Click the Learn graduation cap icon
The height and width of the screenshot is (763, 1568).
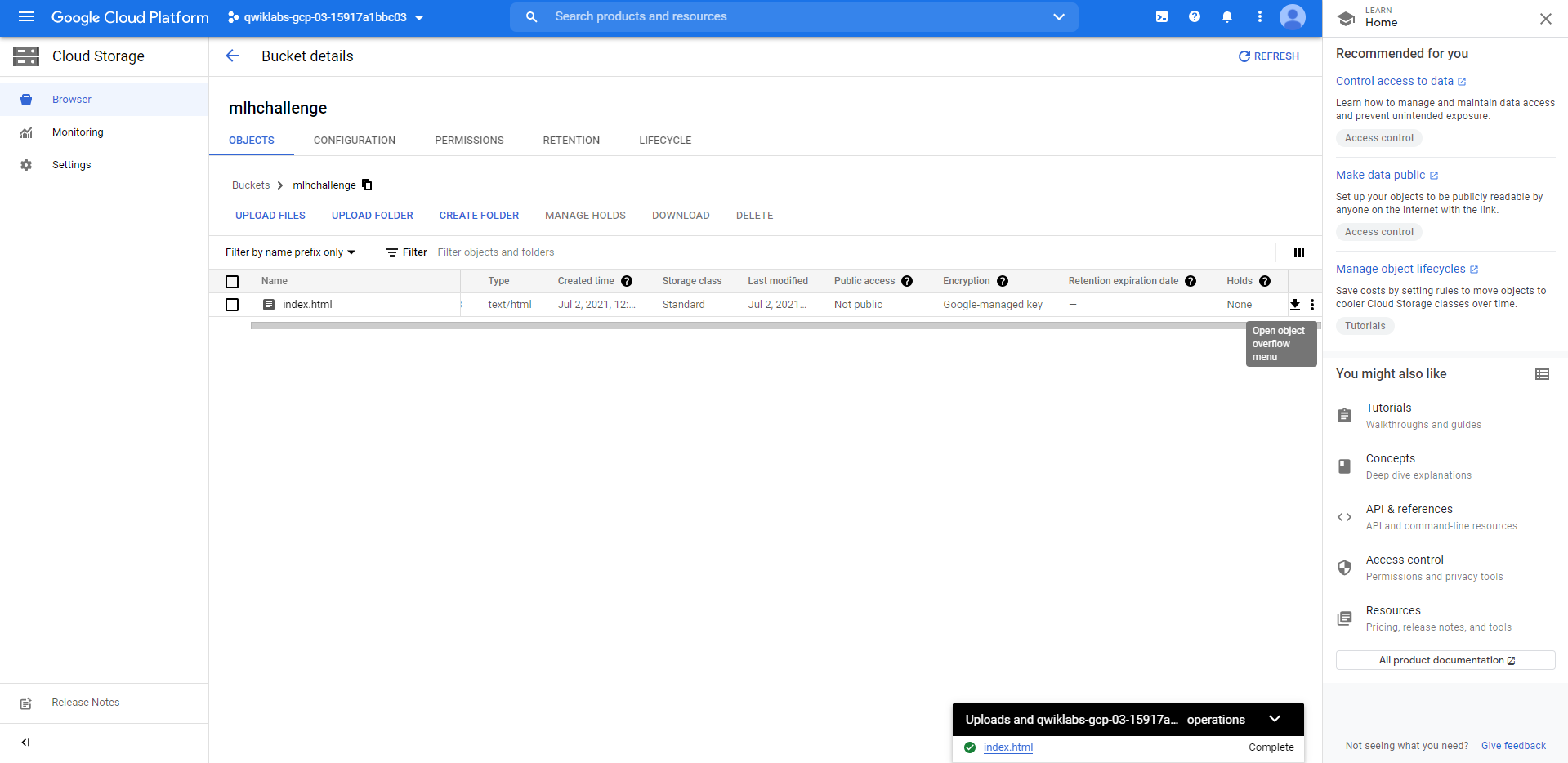1347,18
